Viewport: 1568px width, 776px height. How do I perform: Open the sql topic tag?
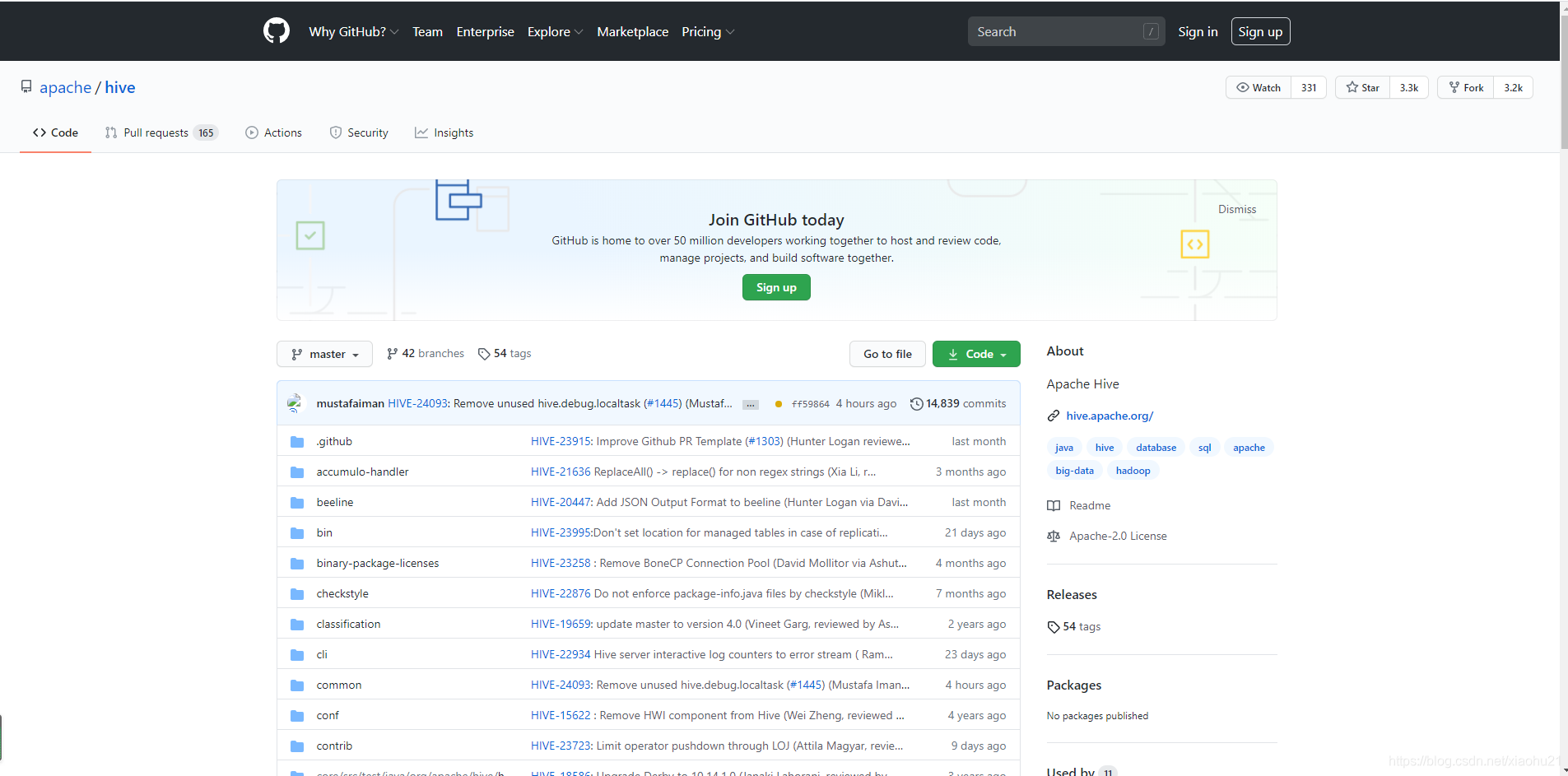(1204, 448)
